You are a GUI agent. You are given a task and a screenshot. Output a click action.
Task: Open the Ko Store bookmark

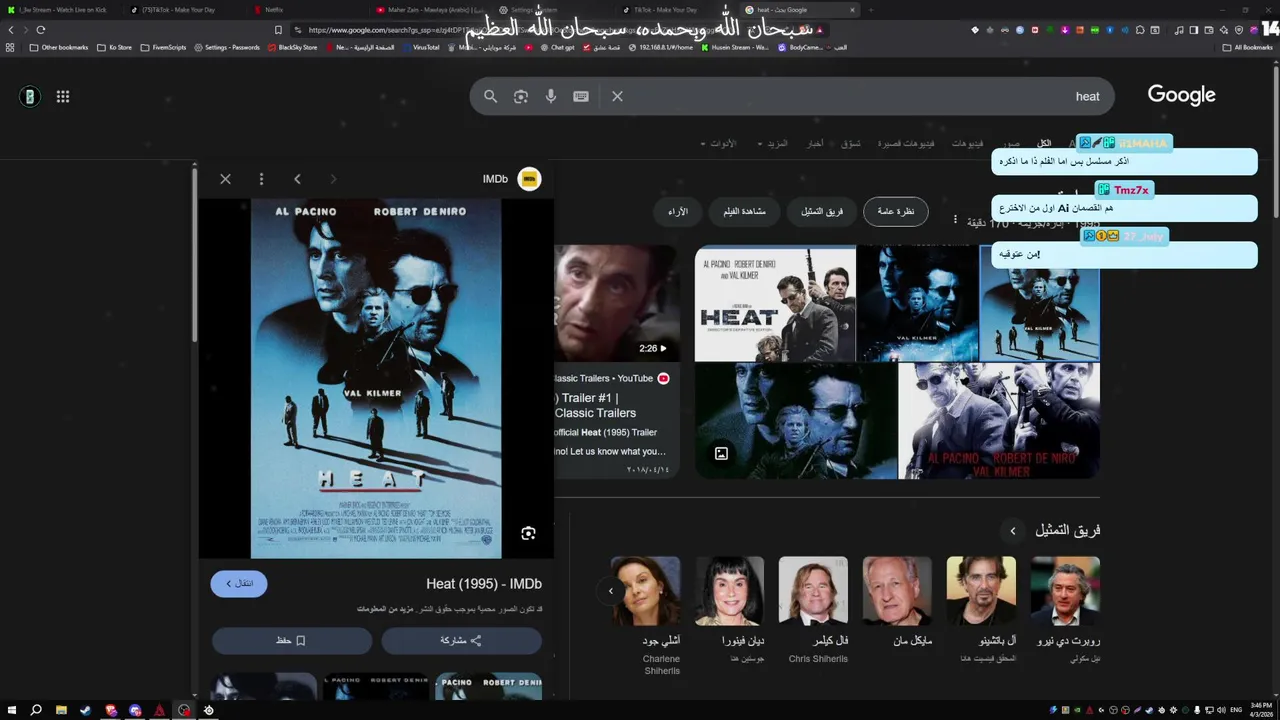click(114, 47)
